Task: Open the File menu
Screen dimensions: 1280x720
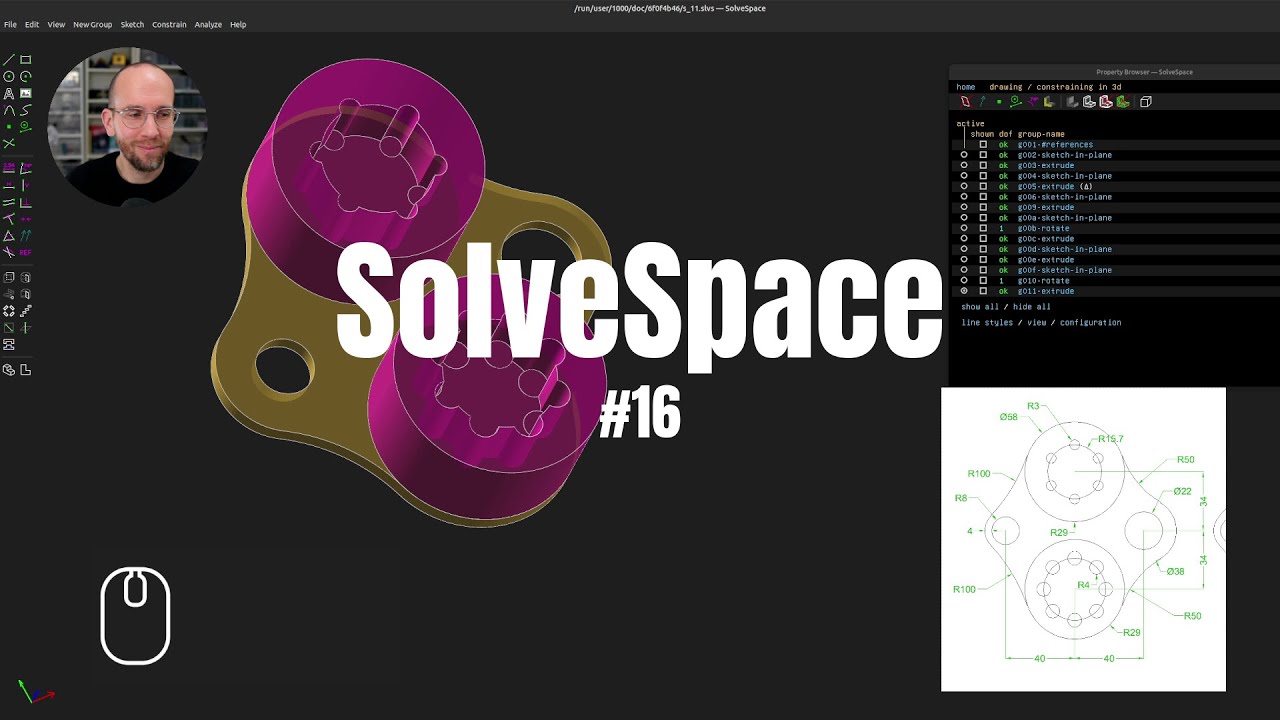Action: [x=10, y=24]
